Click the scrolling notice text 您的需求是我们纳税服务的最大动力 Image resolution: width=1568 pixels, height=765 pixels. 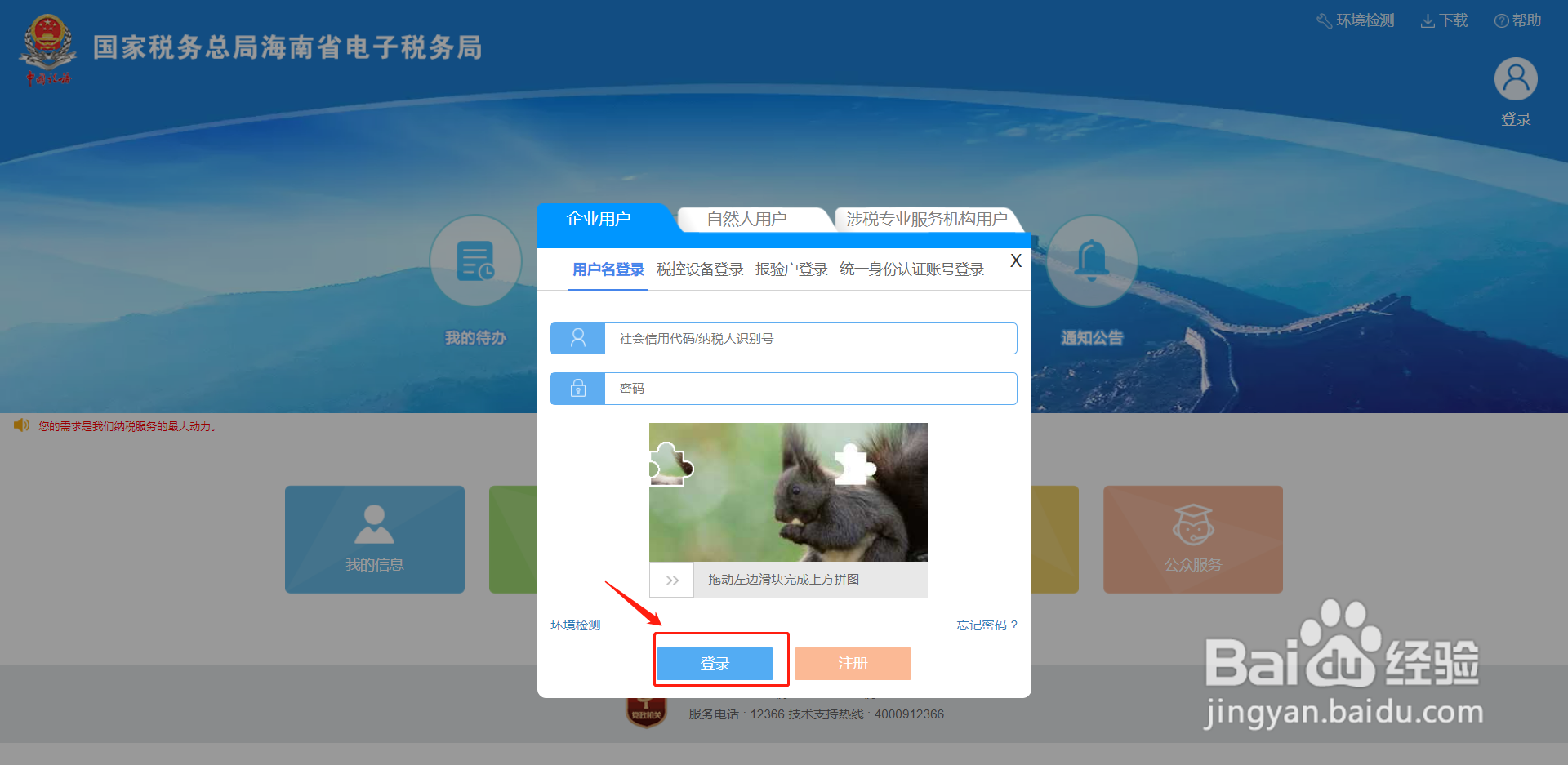tap(127, 426)
